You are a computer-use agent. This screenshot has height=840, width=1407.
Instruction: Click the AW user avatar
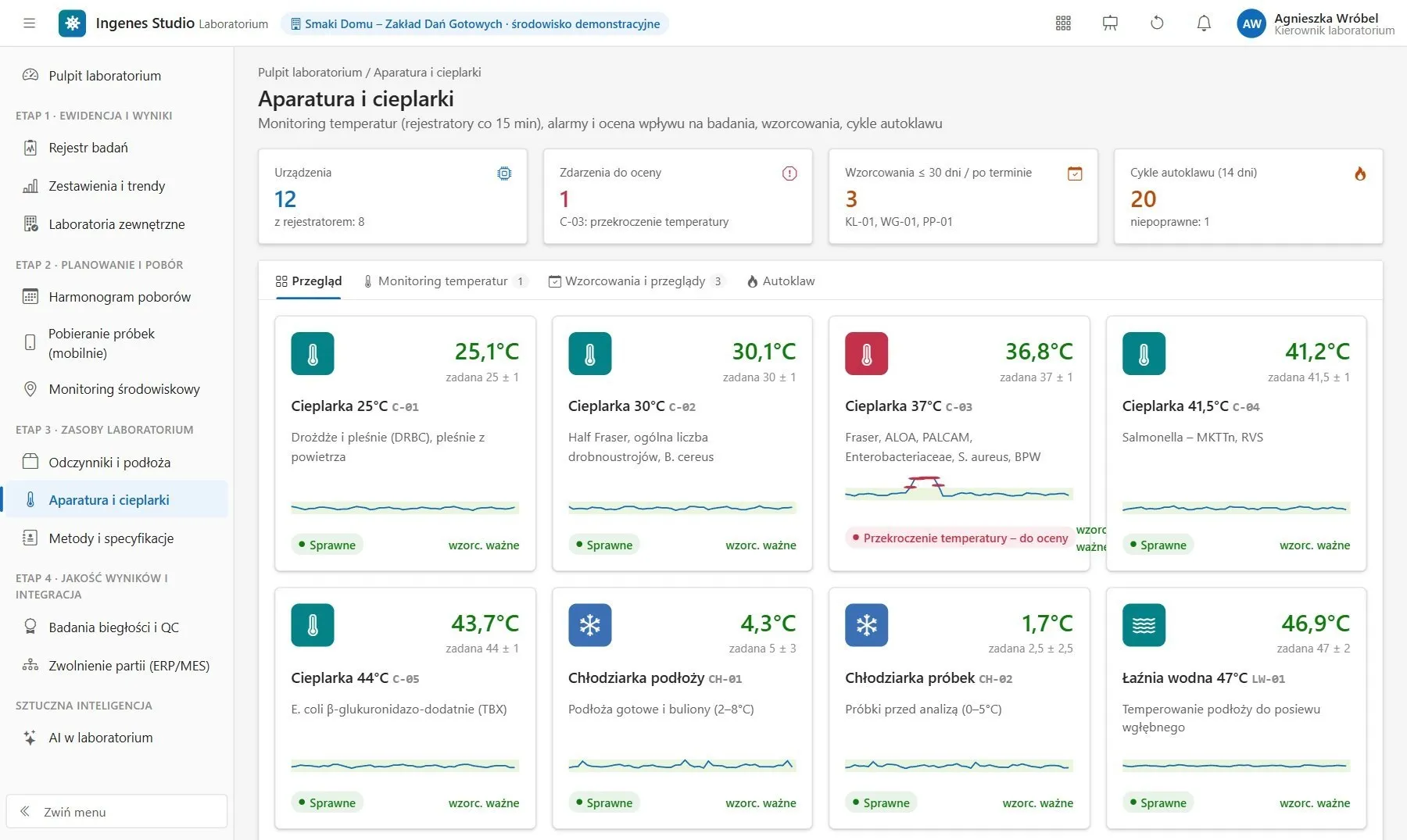[x=1251, y=23]
